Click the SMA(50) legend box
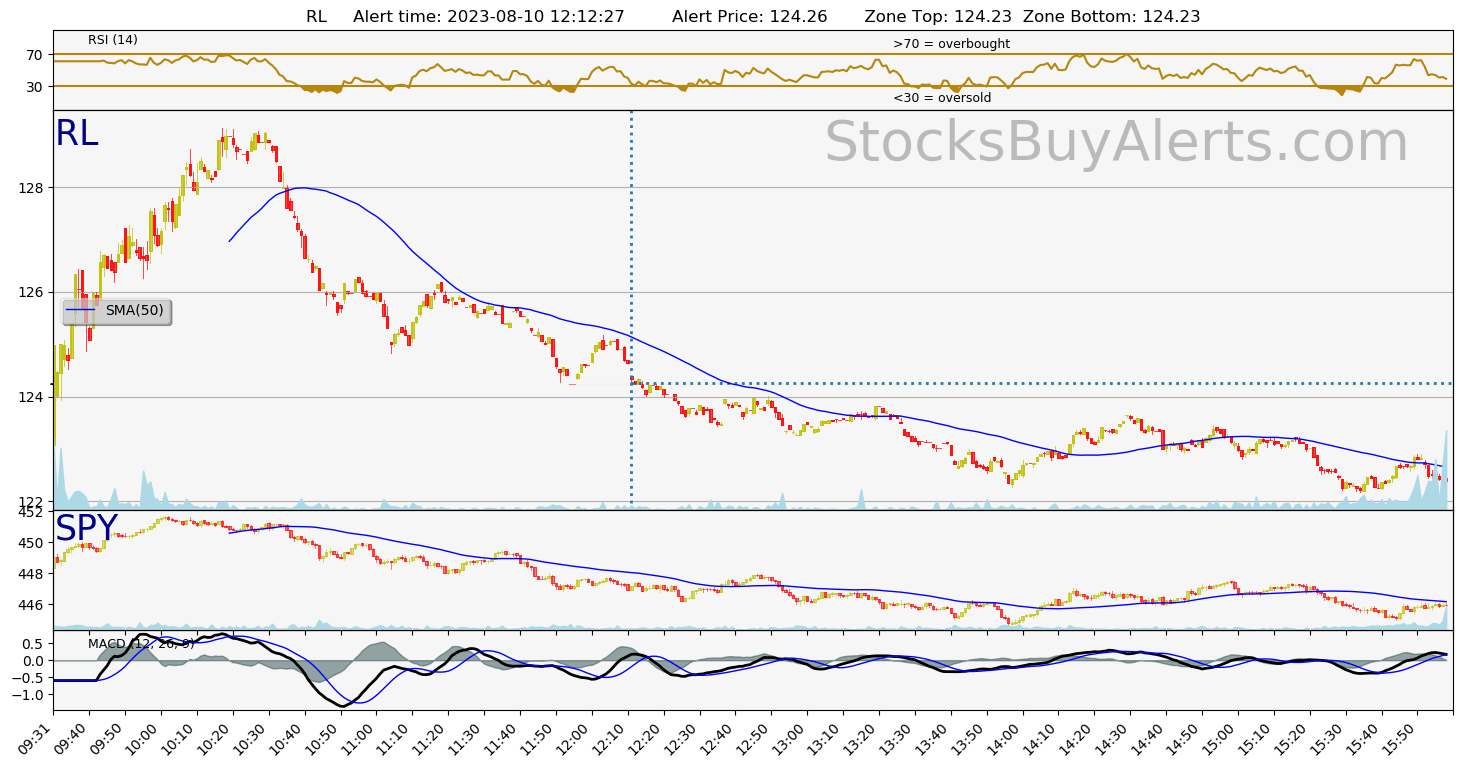 (x=117, y=311)
